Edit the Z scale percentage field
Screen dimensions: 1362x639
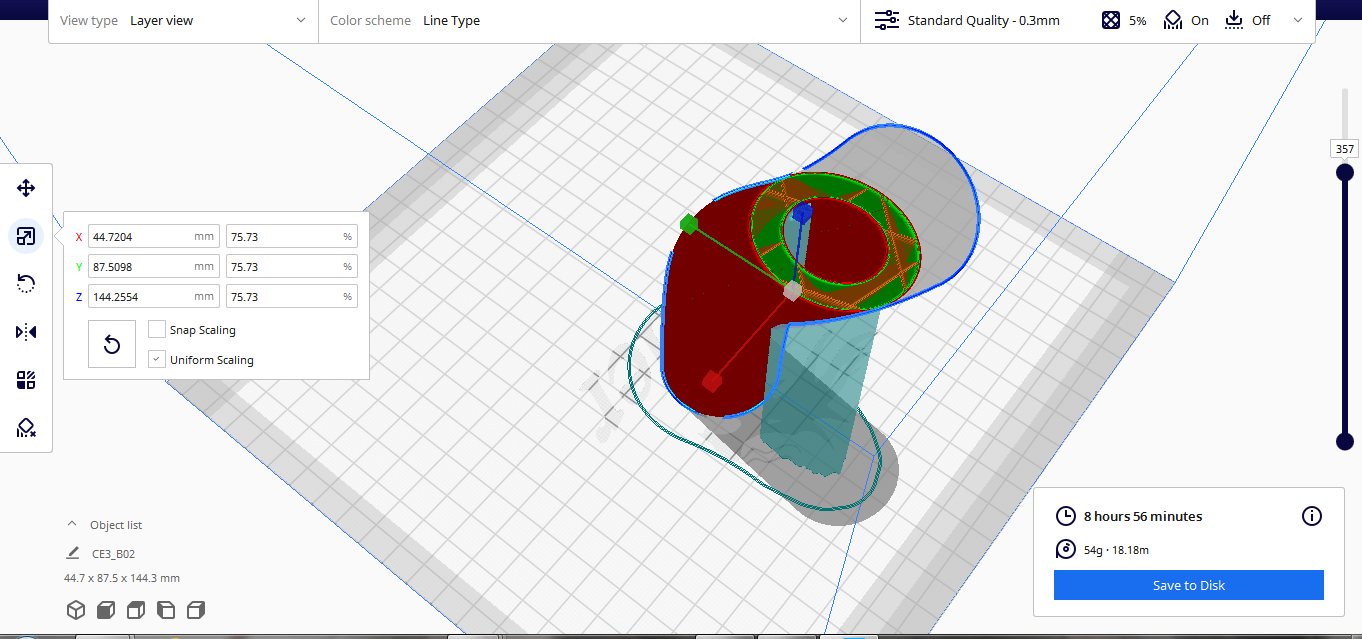tap(292, 297)
